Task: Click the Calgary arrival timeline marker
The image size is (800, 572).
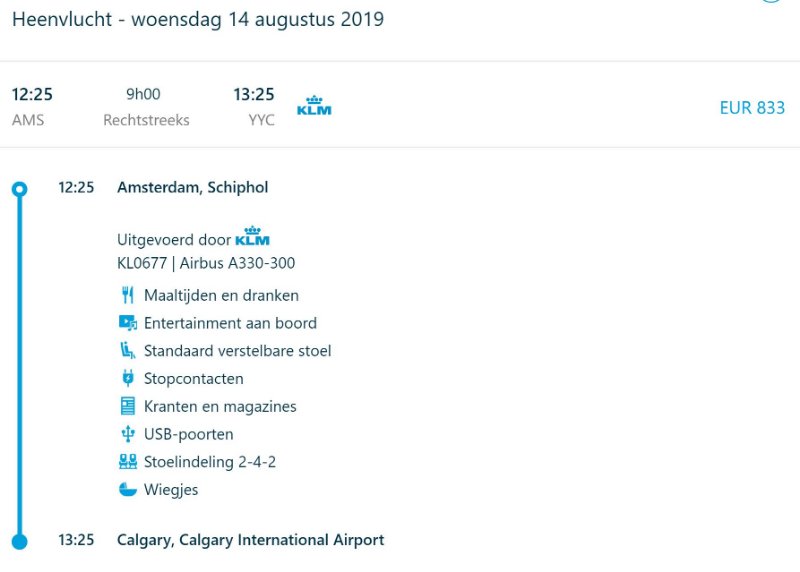Action: pyautogui.click(x=19, y=541)
